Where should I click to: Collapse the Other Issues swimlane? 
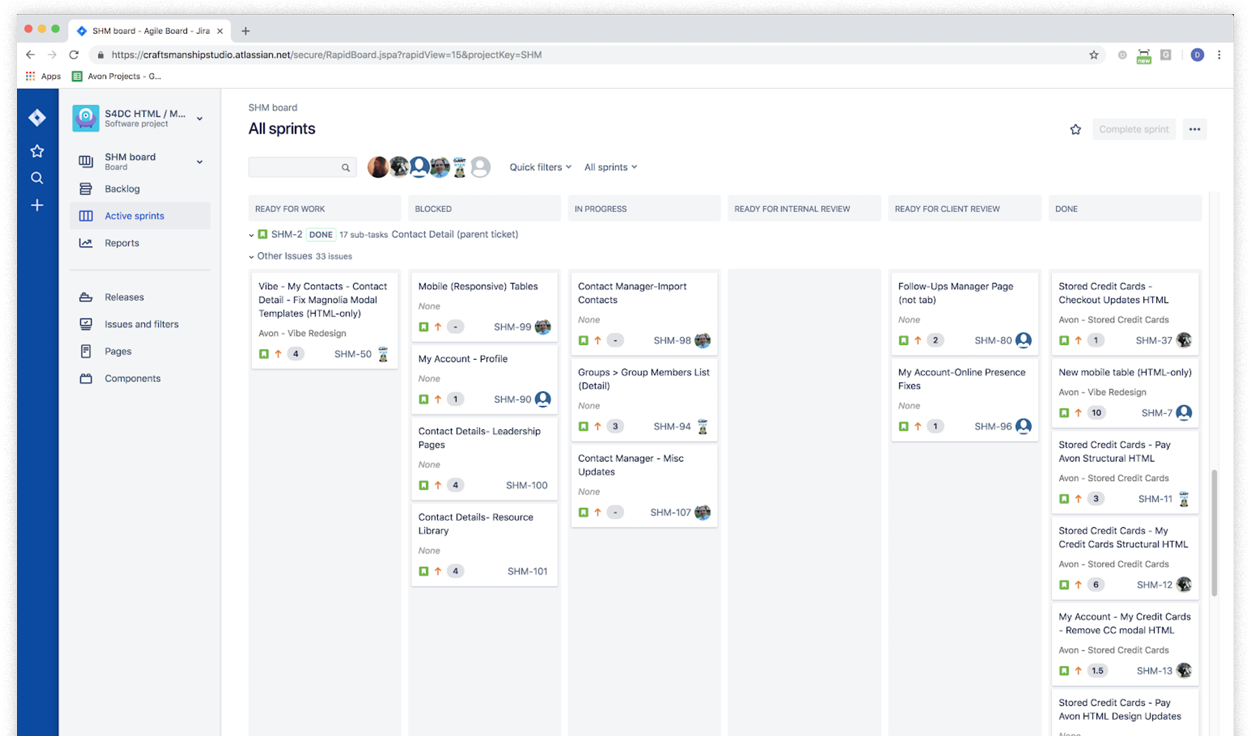click(252, 257)
